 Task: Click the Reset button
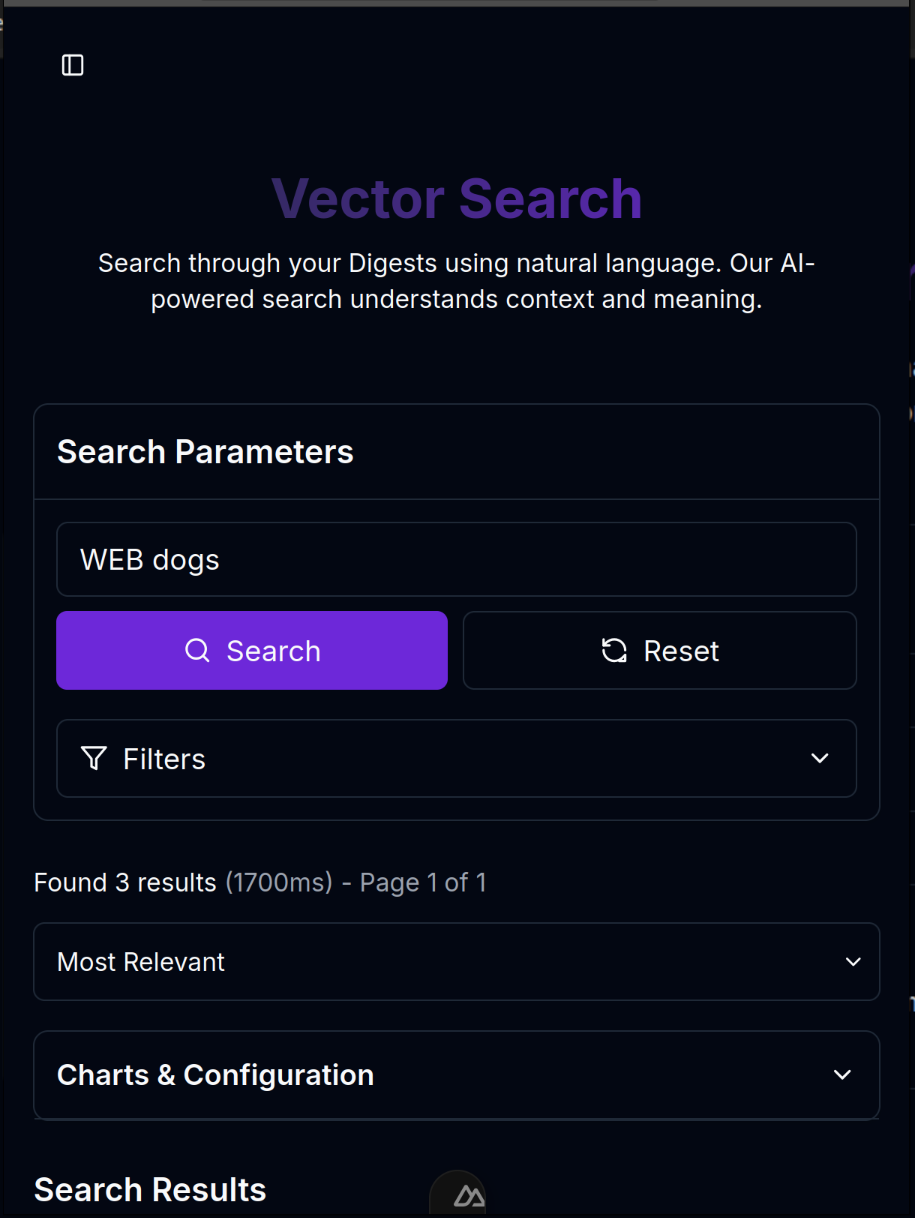tap(660, 651)
